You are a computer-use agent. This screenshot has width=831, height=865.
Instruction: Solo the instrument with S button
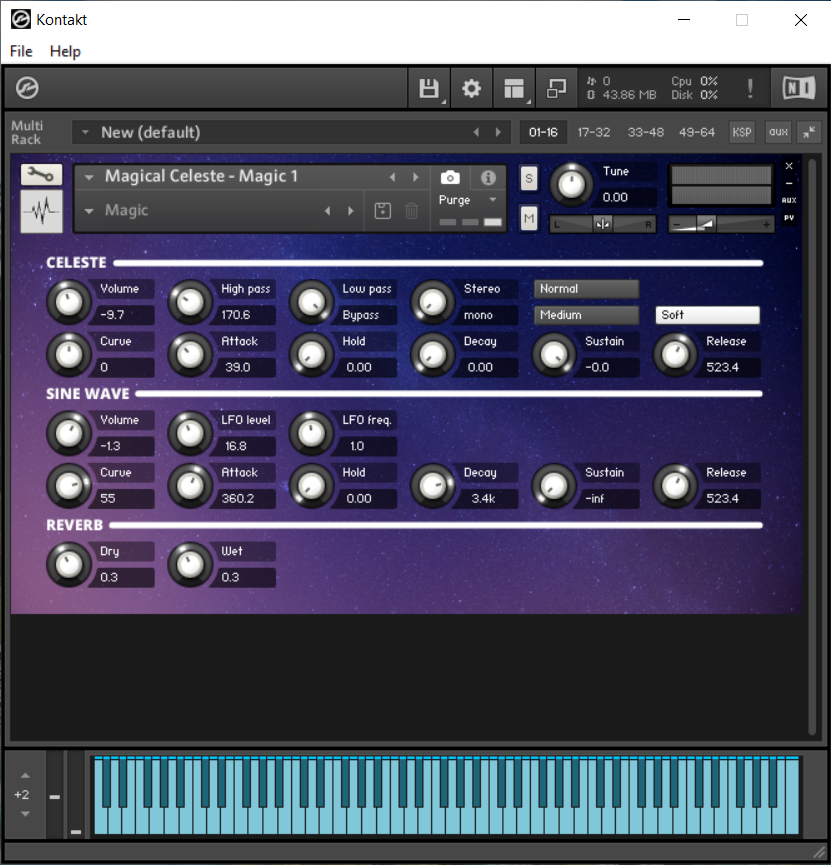point(529,178)
